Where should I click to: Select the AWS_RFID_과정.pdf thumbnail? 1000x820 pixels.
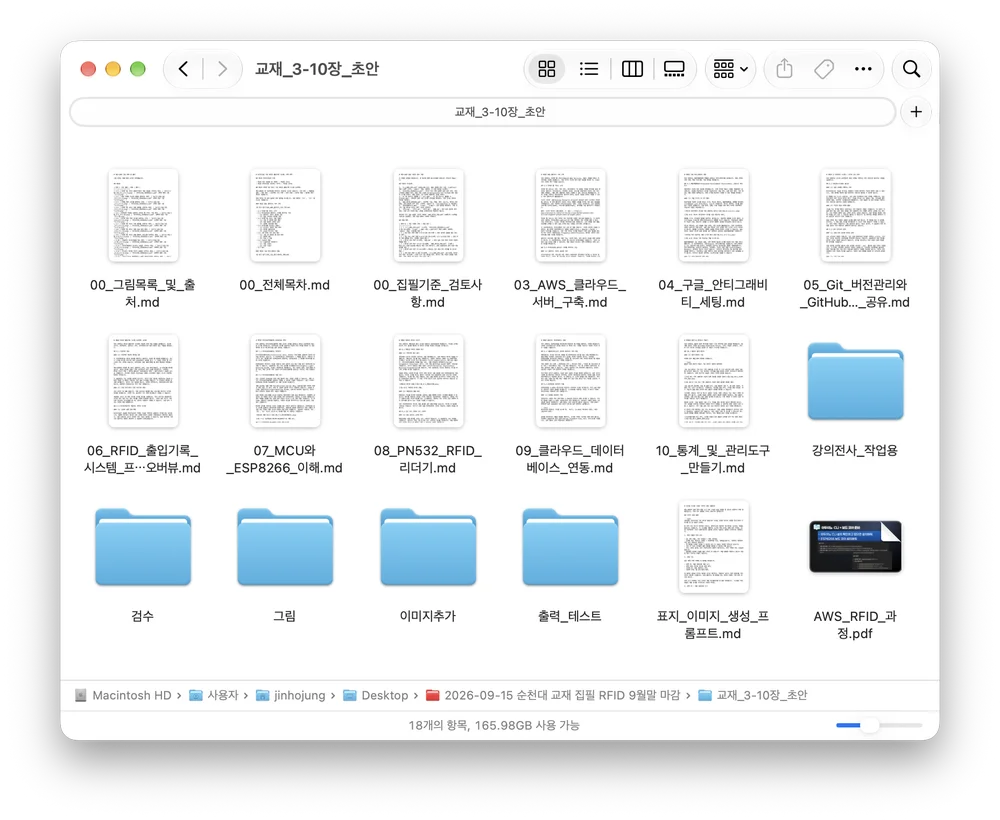(x=855, y=546)
